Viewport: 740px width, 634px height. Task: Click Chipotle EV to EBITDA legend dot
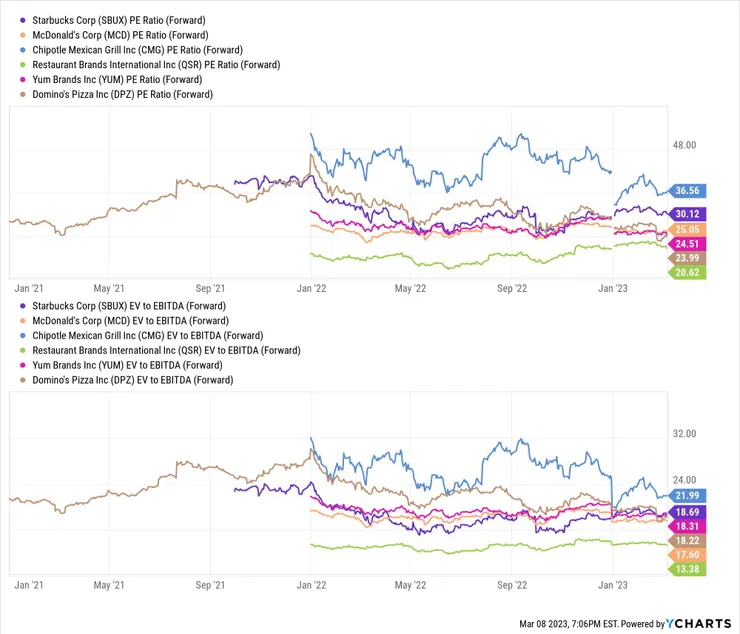pos(23,335)
